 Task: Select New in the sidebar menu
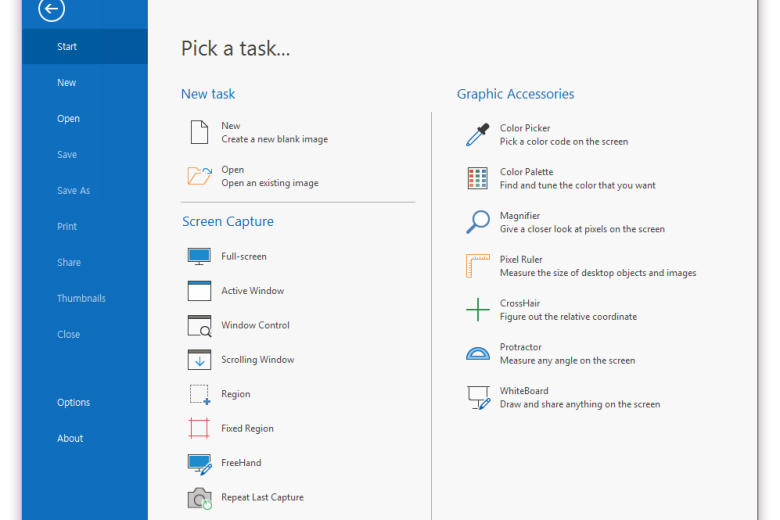pos(67,83)
